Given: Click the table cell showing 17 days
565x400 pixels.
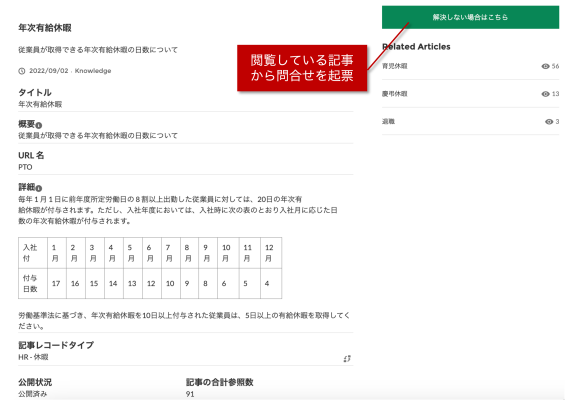Looking at the screenshot, I should pyautogui.click(x=57, y=283).
